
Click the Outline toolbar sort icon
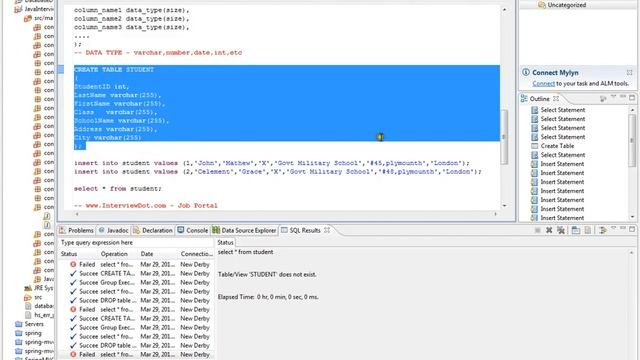click(603, 99)
